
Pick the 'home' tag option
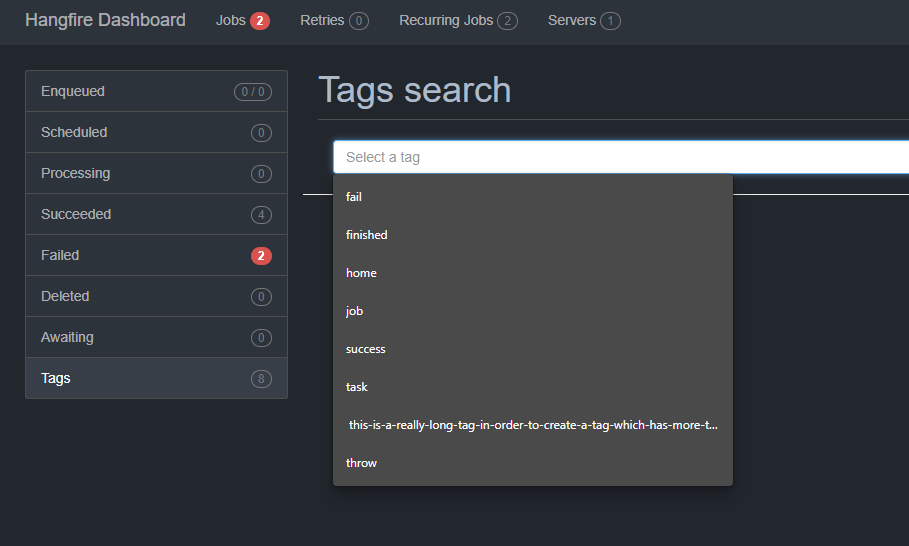(x=533, y=273)
